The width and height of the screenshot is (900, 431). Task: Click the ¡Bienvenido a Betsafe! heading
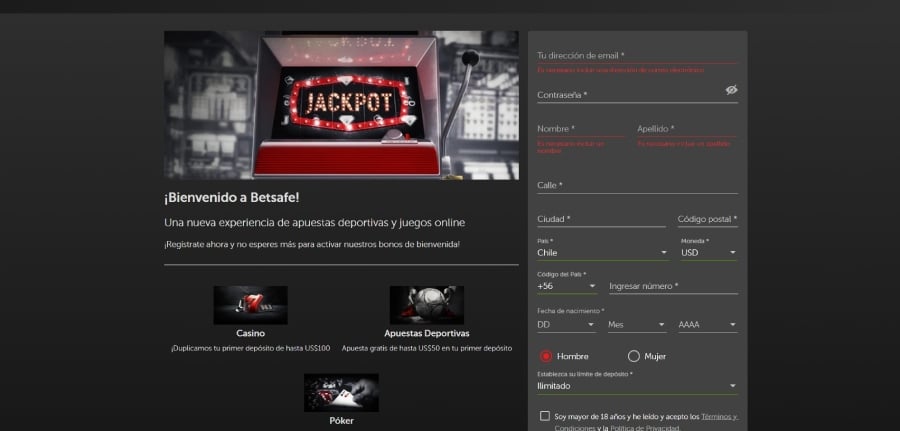click(231, 198)
